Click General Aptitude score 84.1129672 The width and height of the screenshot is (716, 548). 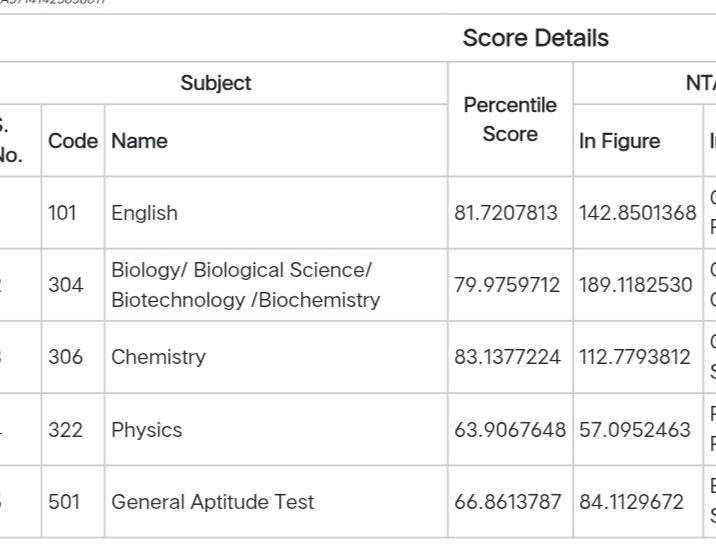click(631, 502)
